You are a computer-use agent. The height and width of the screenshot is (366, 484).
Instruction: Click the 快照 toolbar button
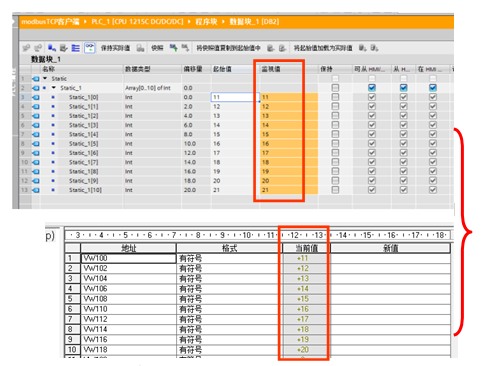(157, 48)
